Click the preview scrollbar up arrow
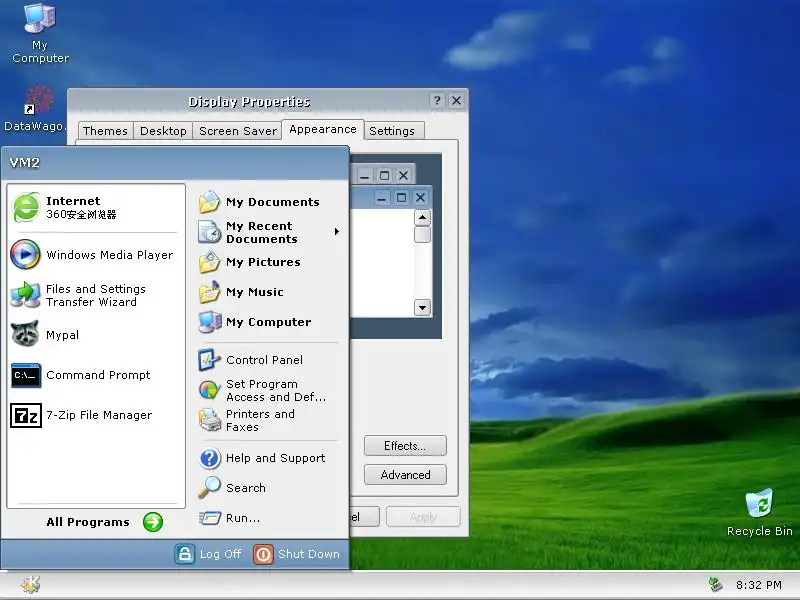 (x=422, y=218)
